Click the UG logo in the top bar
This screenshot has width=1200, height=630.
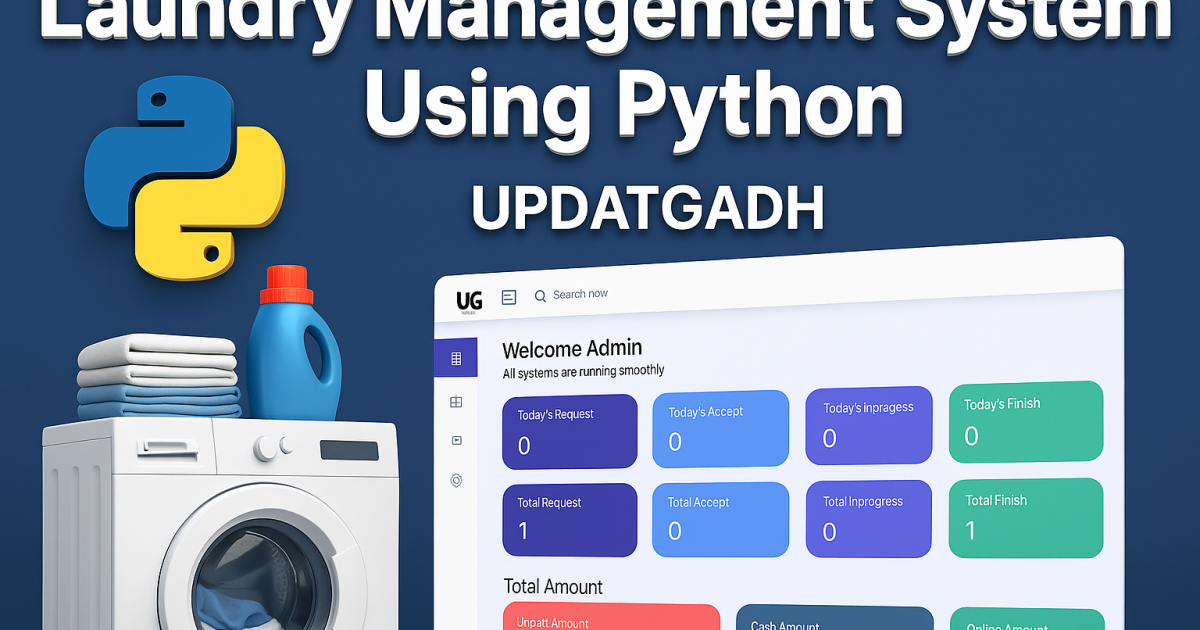(469, 299)
